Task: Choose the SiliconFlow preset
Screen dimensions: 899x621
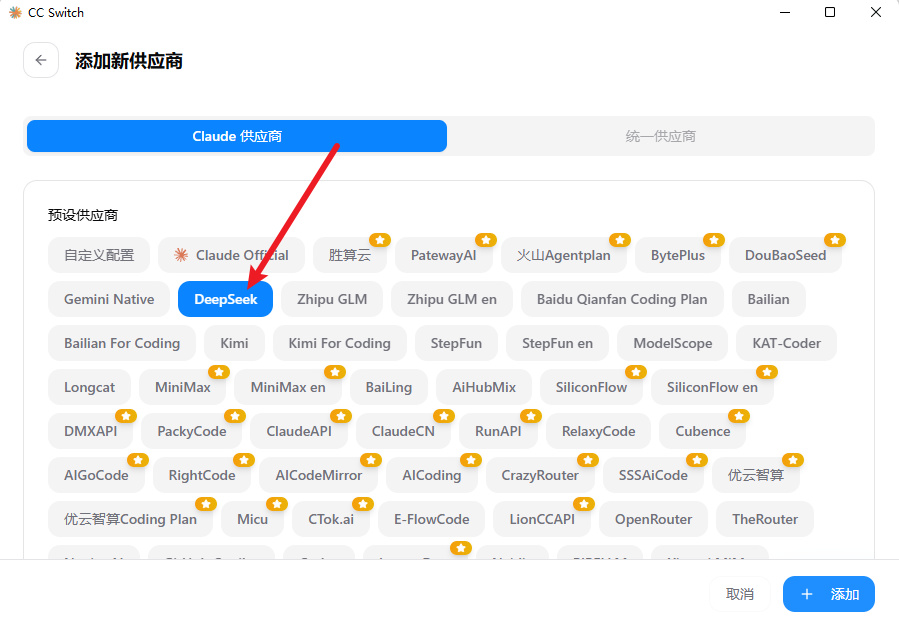Action: 591,388
